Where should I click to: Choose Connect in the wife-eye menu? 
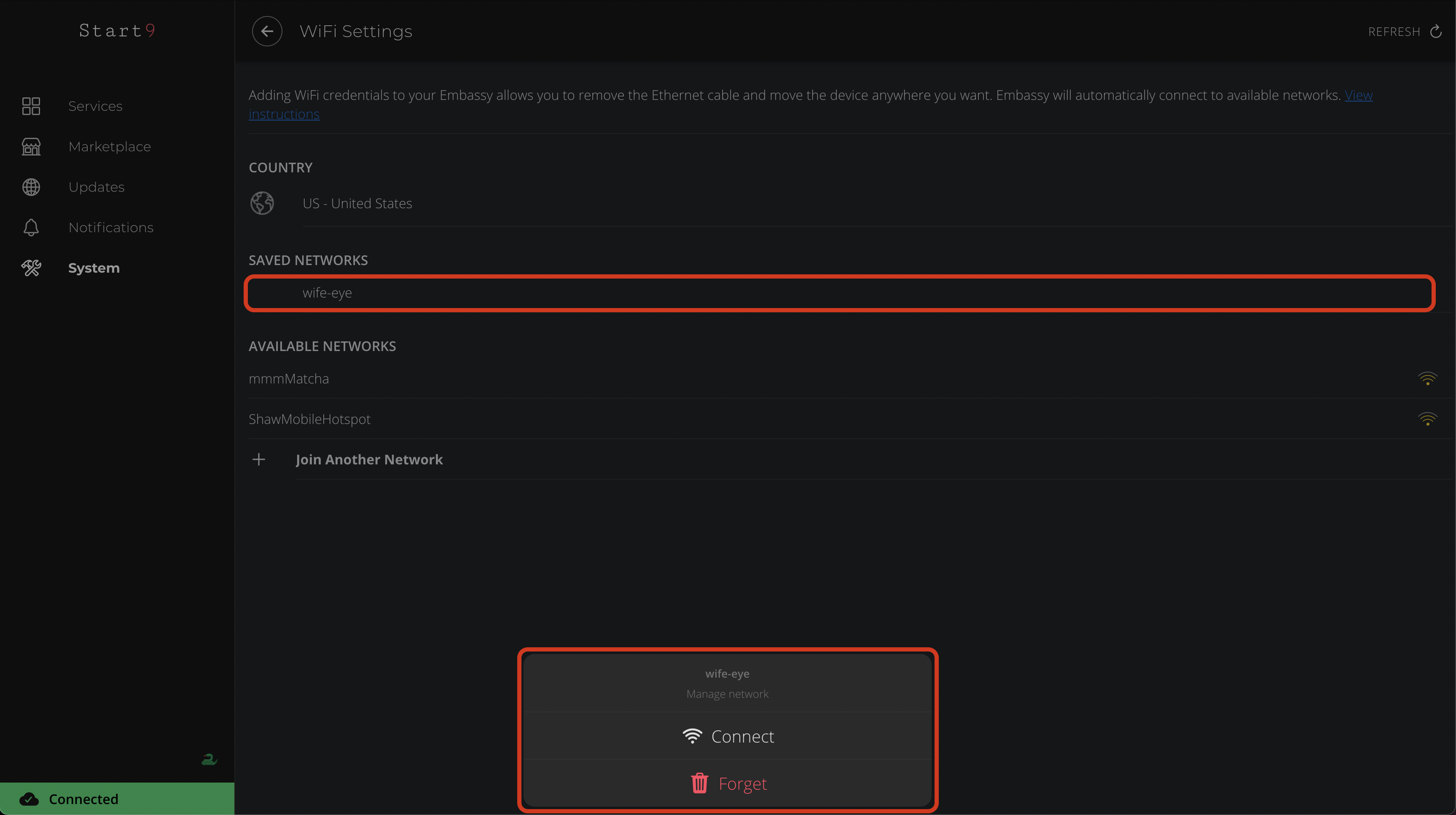click(x=728, y=736)
